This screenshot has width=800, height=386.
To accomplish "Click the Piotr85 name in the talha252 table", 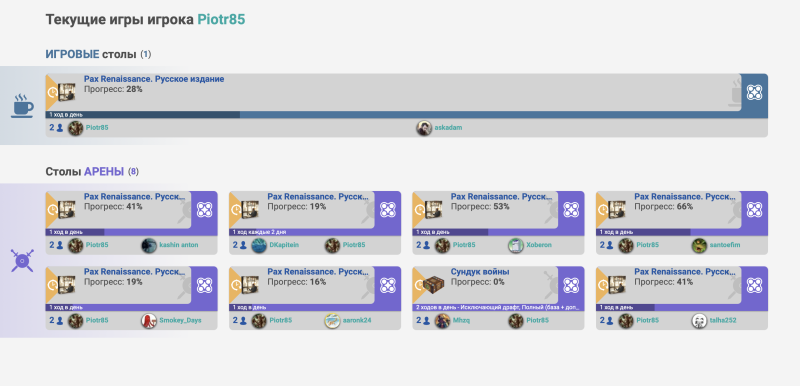I will pos(647,321).
